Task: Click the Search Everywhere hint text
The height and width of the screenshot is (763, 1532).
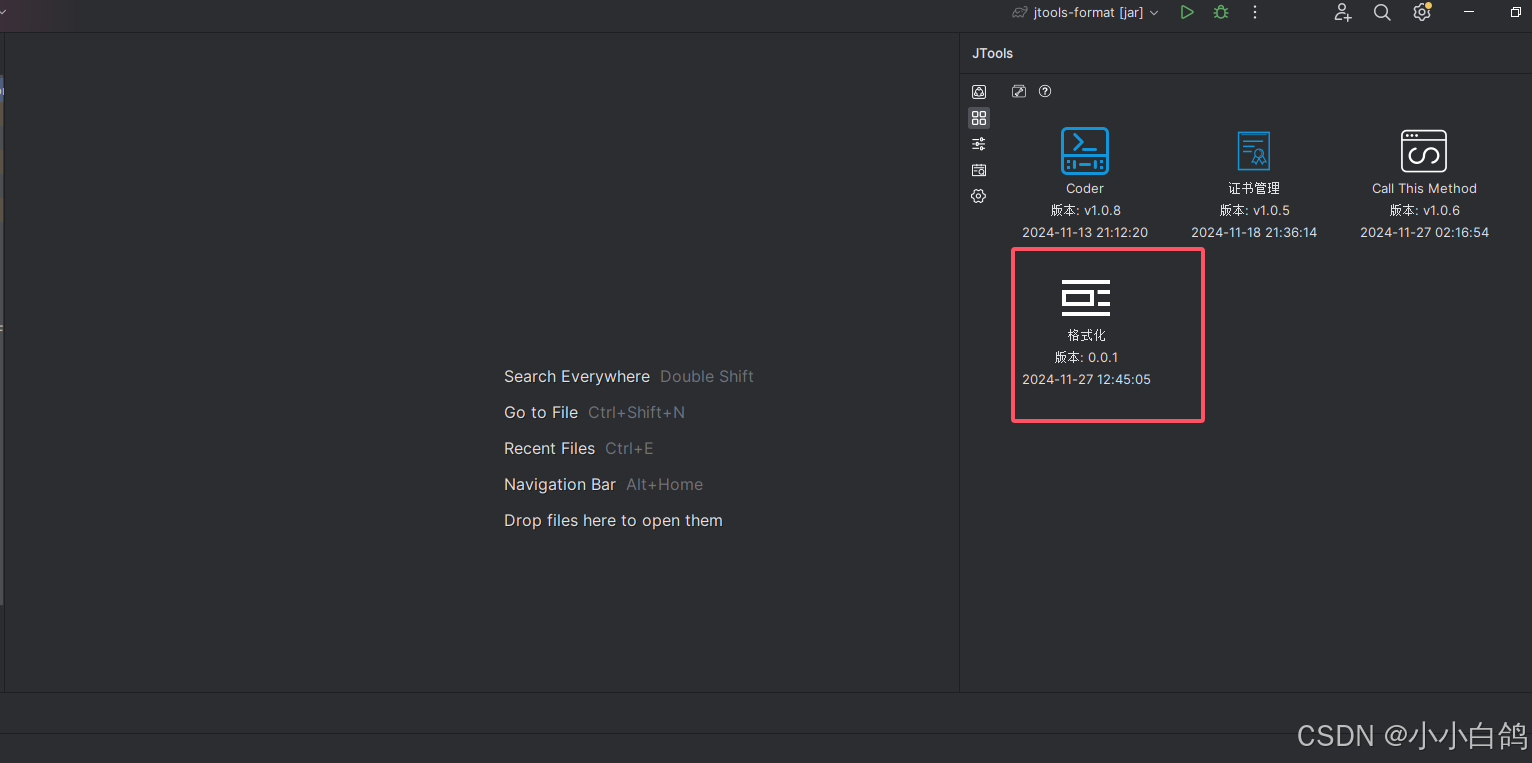Action: coord(577,376)
